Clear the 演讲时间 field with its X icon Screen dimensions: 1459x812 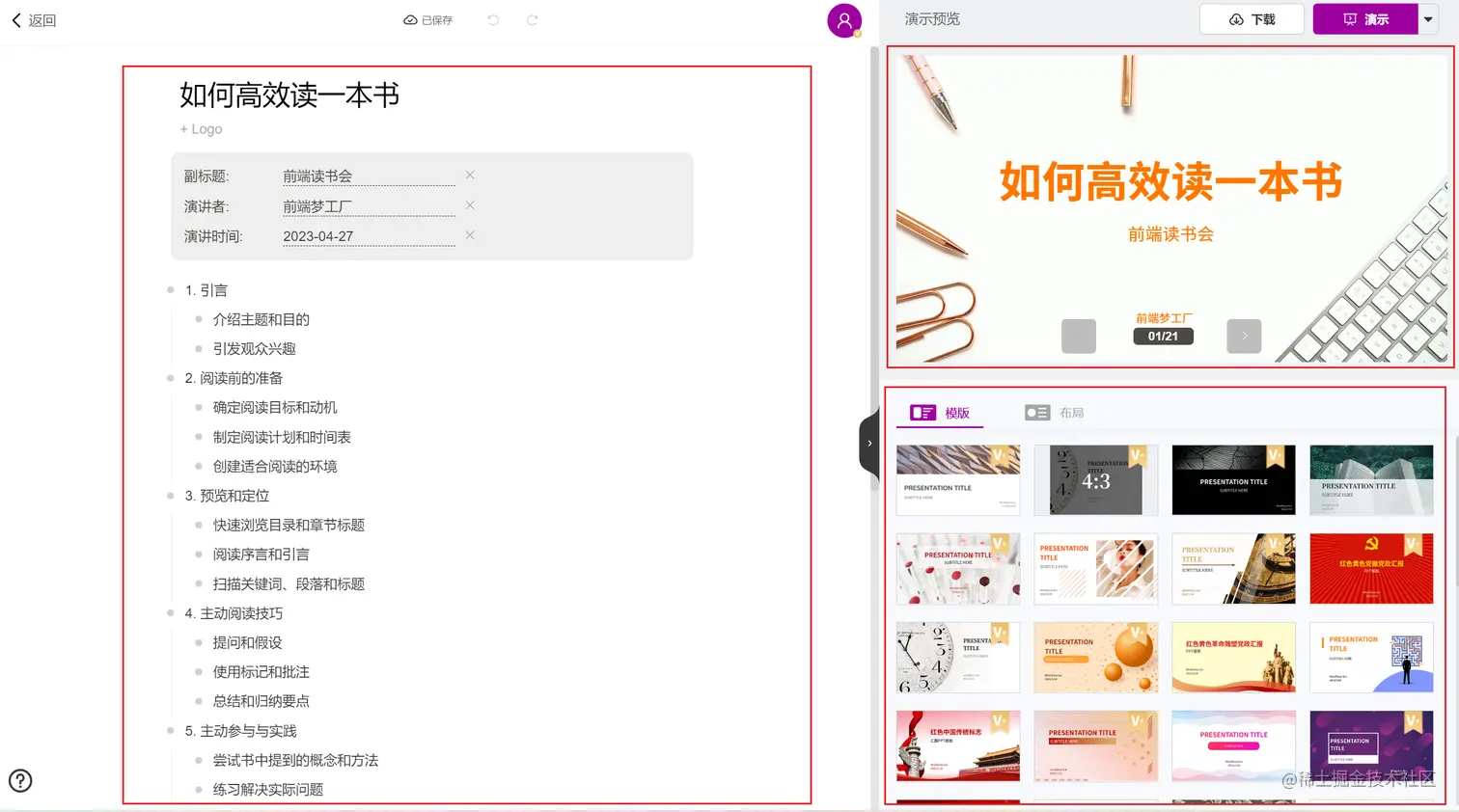point(470,235)
